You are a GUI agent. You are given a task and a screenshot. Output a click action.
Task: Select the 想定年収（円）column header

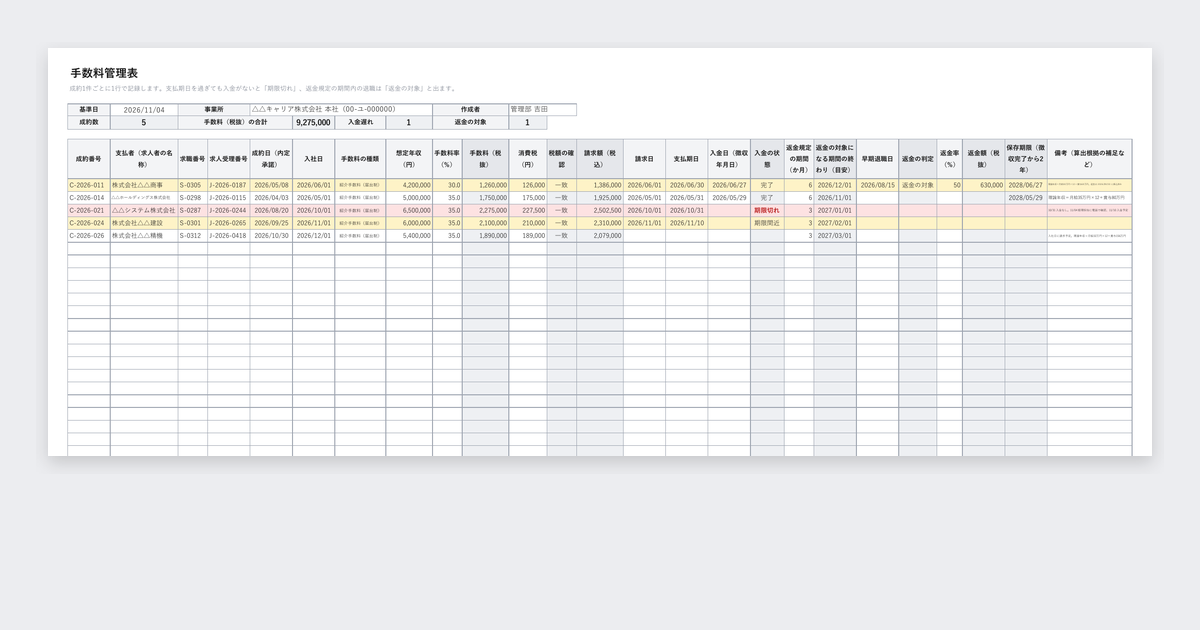(x=409, y=159)
